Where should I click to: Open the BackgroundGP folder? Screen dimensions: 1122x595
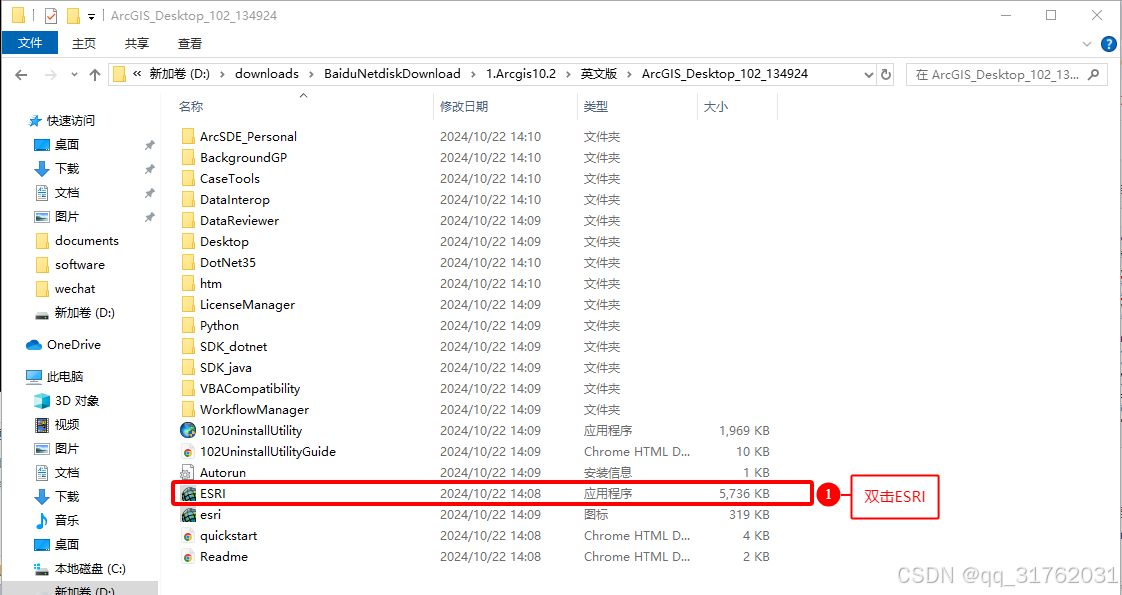point(243,157)
